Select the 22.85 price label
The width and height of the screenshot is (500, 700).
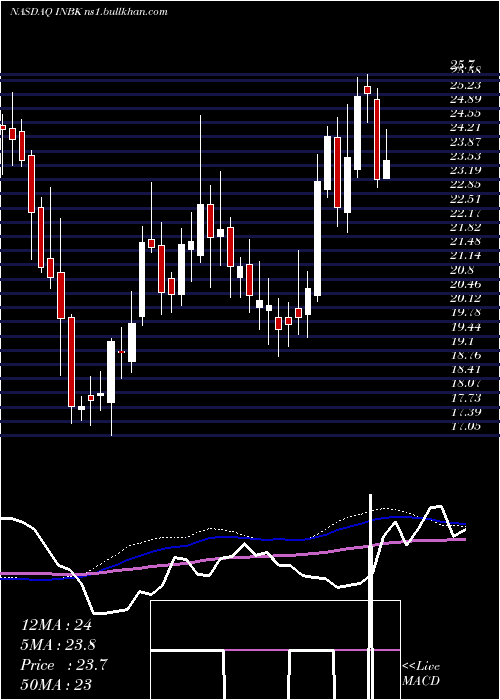[464, 185]
